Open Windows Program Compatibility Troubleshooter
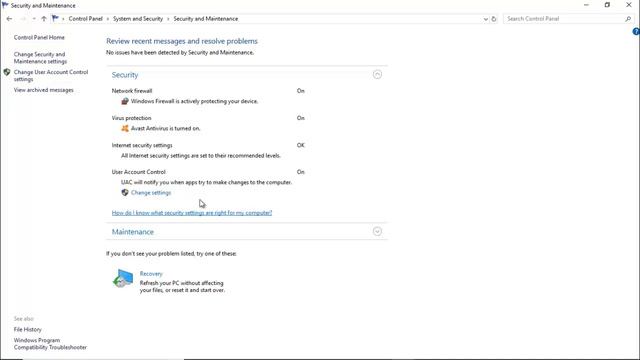 pos(50,344)
